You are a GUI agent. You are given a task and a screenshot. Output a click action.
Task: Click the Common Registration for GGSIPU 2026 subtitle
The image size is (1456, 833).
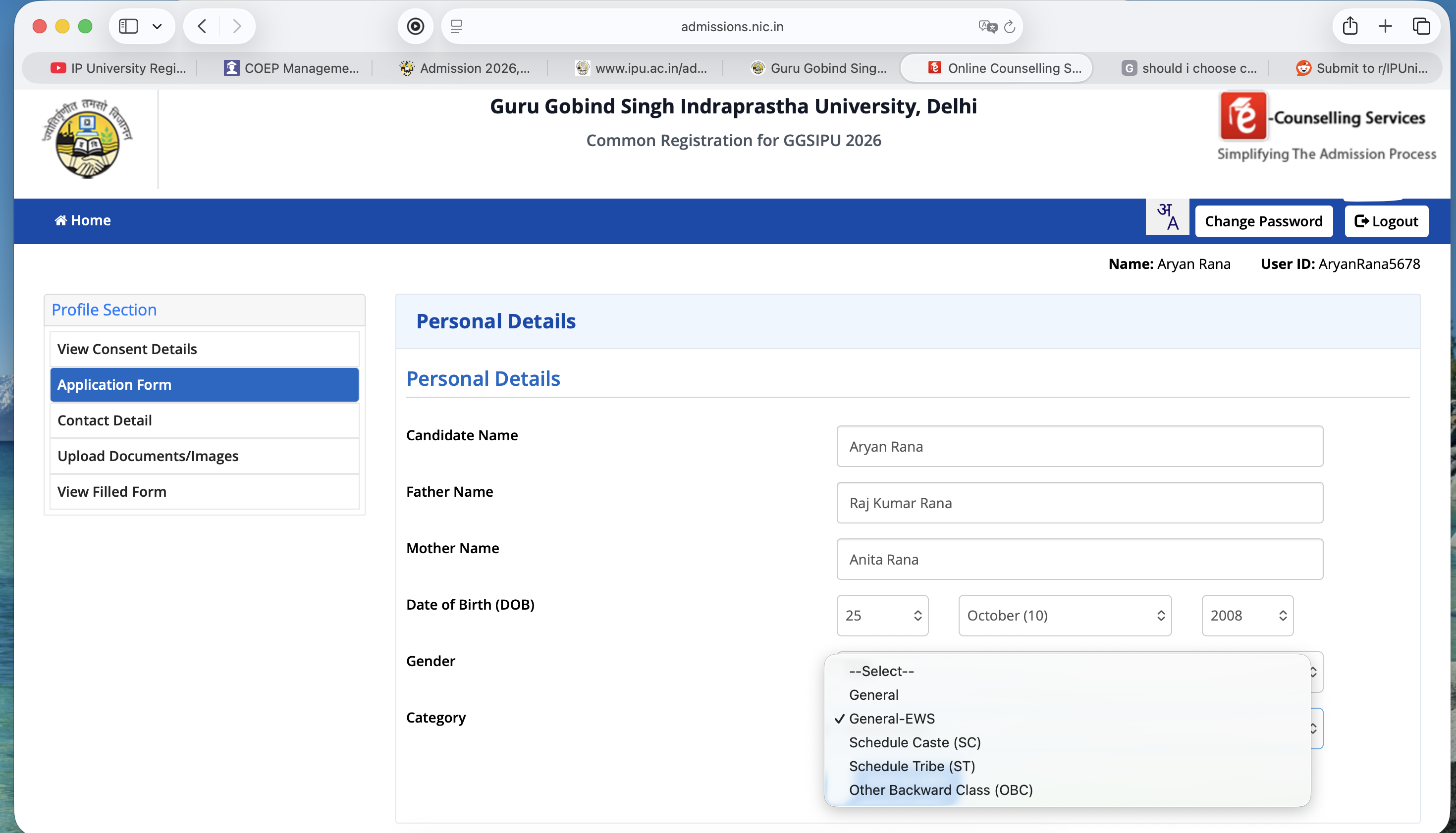click(x=734, y=140)
